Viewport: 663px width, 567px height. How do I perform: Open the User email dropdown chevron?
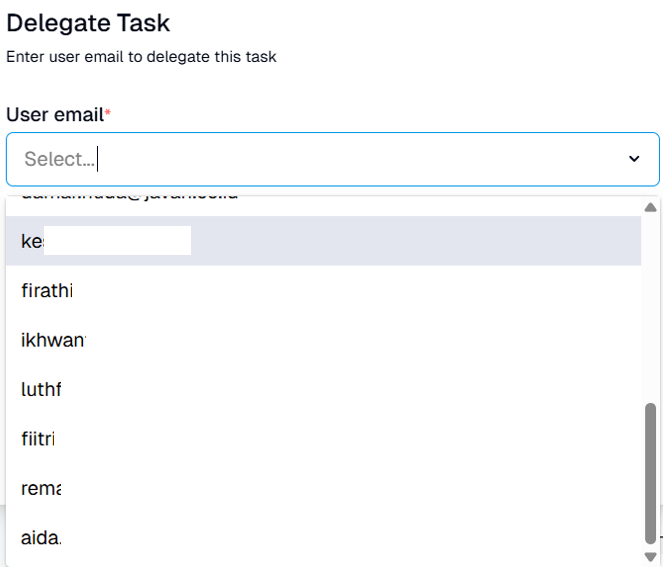[x=634, y=159]
